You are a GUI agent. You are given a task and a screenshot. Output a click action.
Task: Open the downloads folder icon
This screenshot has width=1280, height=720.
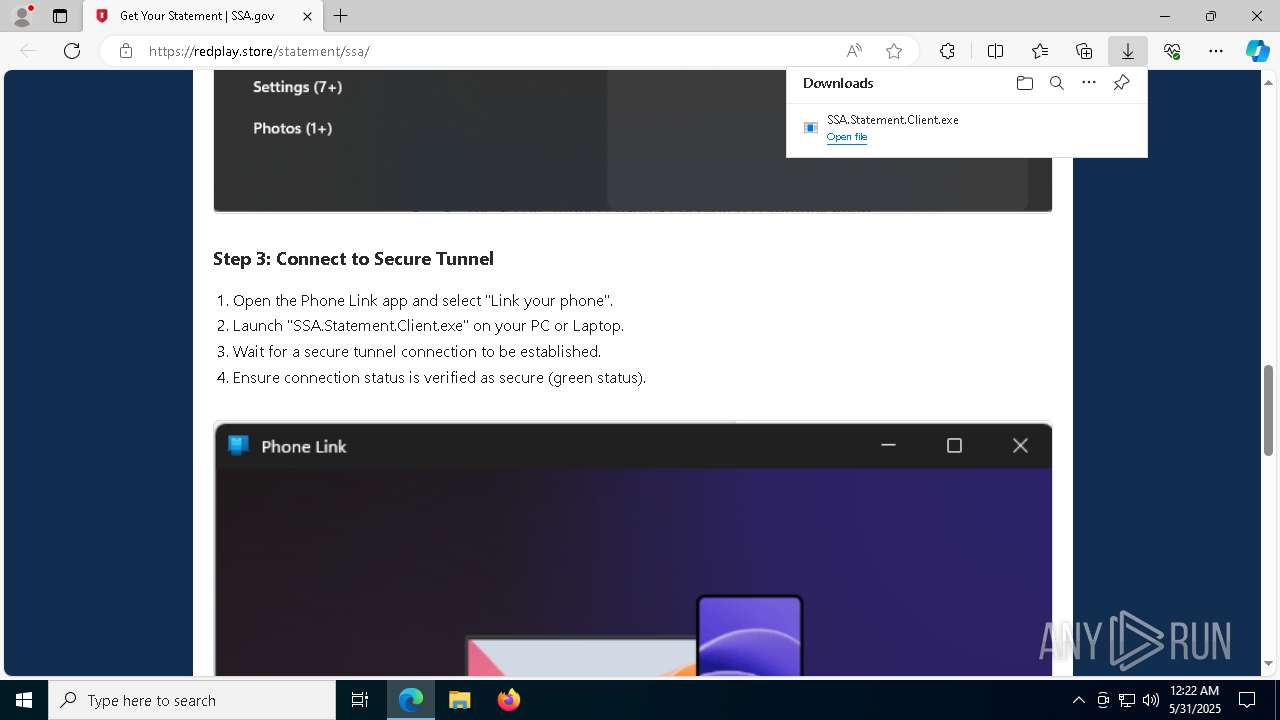coord(1024,83)
